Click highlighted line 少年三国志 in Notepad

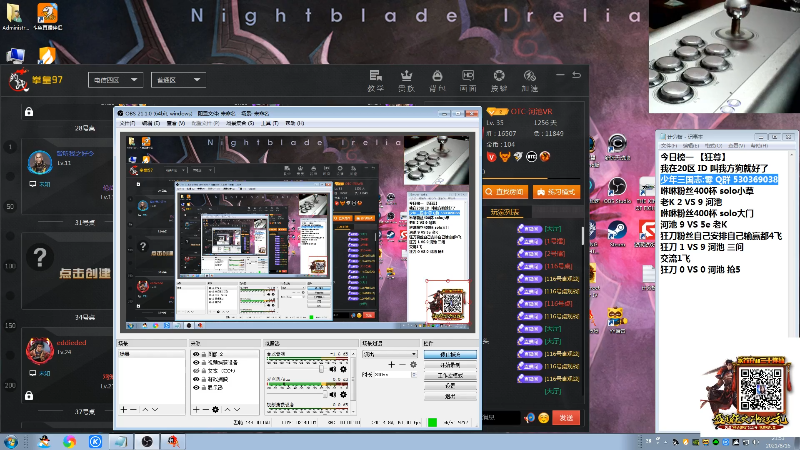point(719,179)
